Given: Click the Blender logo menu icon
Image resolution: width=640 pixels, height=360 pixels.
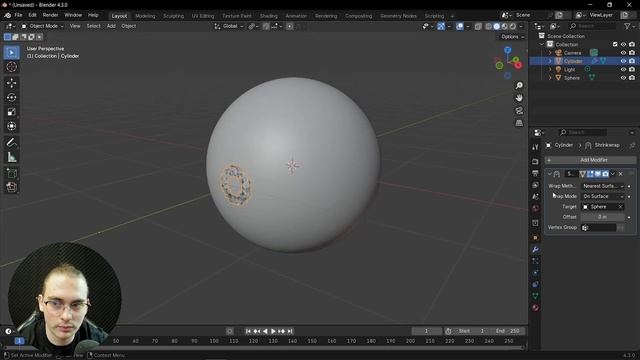Looking at the screenshot, I should [x=7, y=15].
